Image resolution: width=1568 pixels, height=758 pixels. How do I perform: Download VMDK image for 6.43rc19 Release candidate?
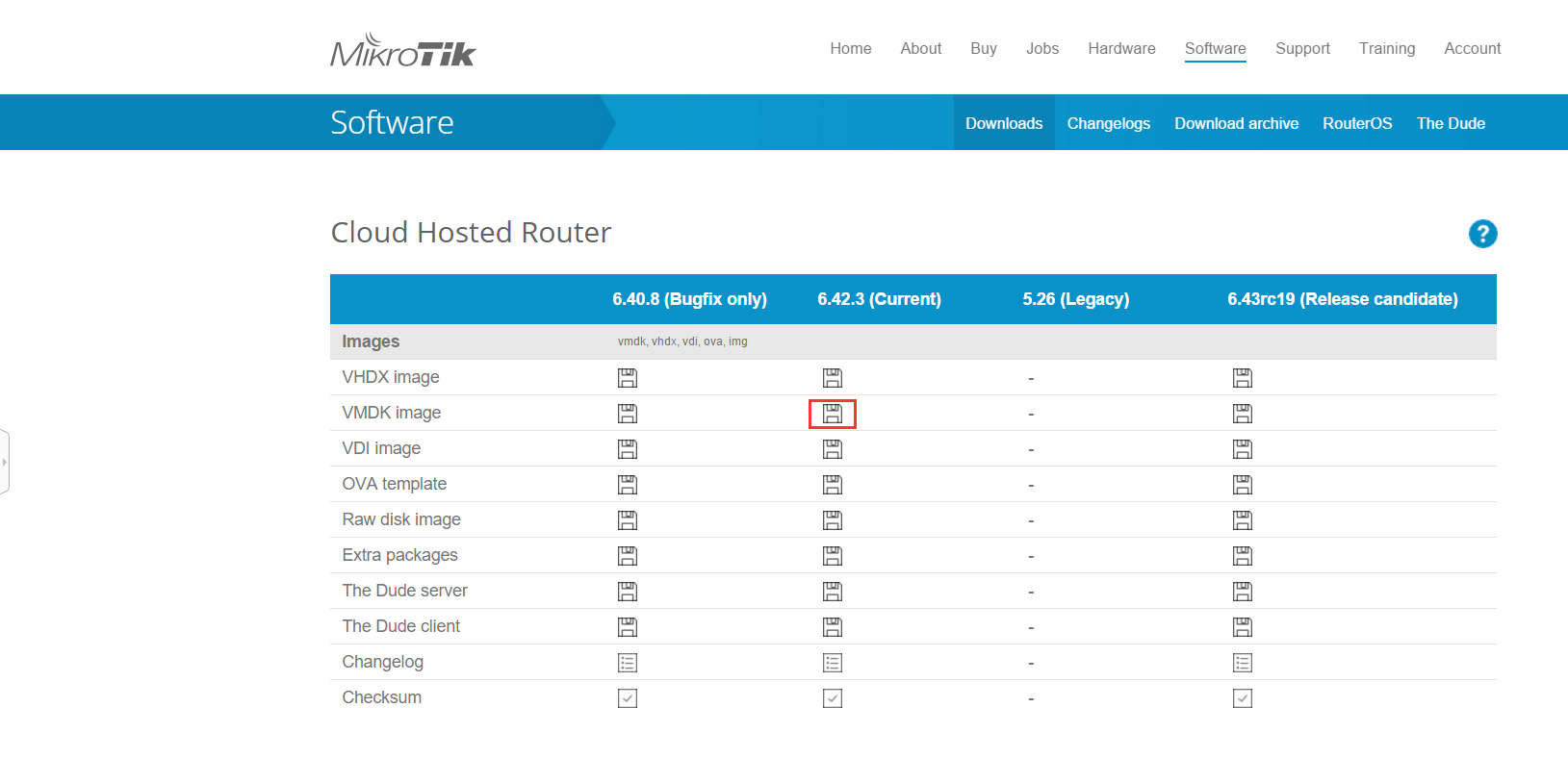1243,414
